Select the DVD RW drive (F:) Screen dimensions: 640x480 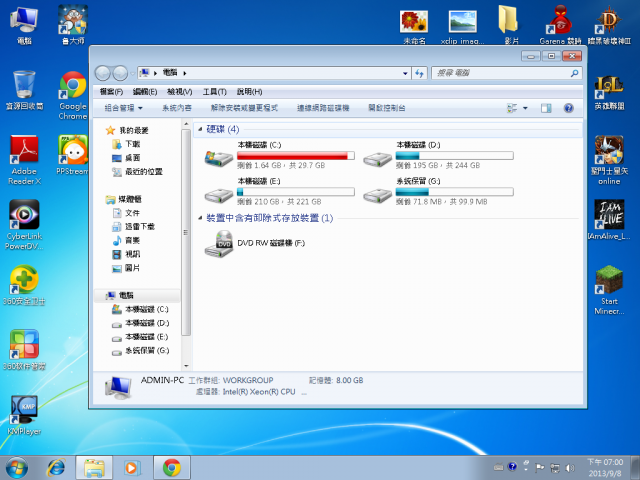[x=255, y=243]
